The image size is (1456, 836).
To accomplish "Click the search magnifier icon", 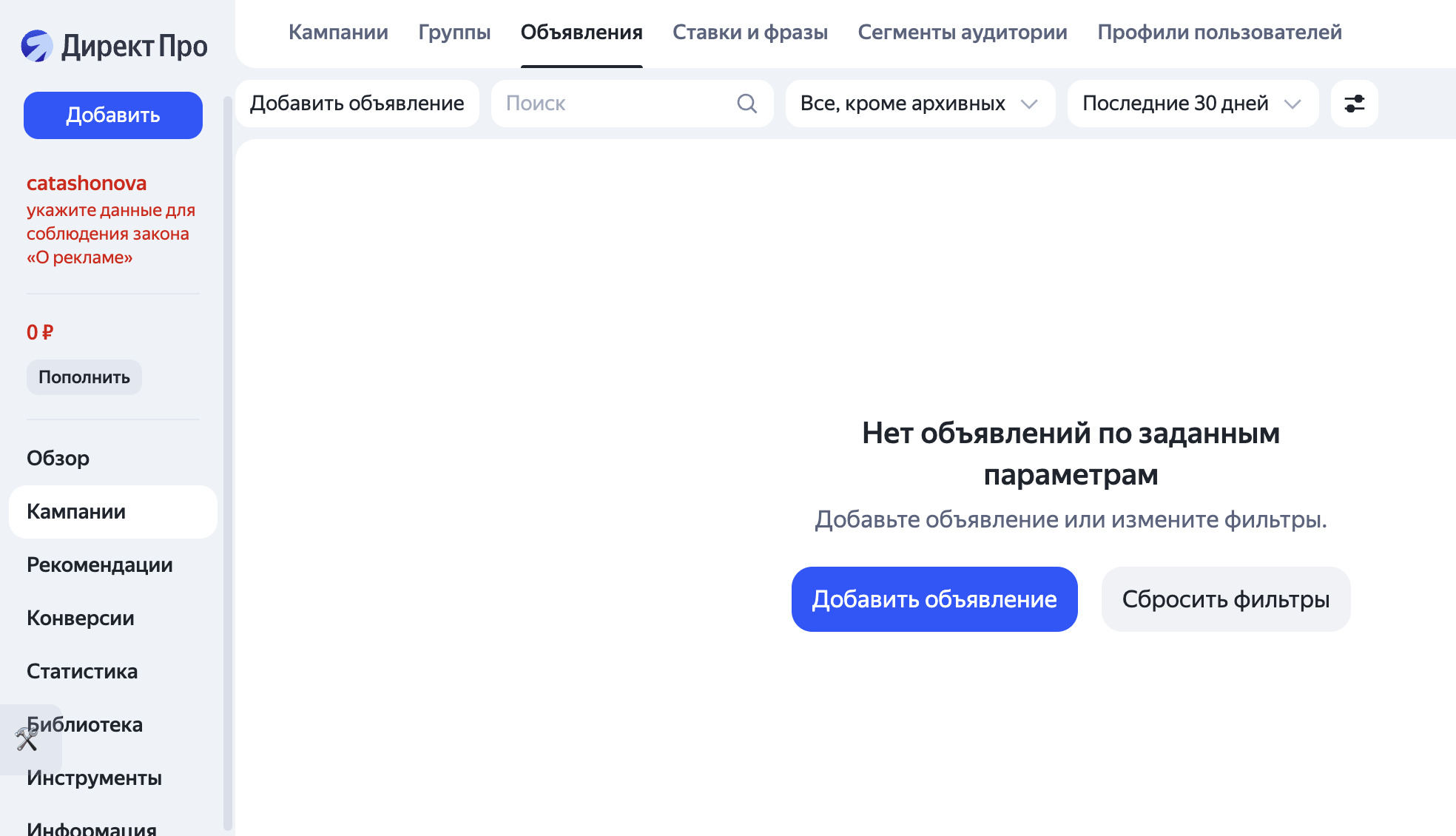I will click(747, 104).
